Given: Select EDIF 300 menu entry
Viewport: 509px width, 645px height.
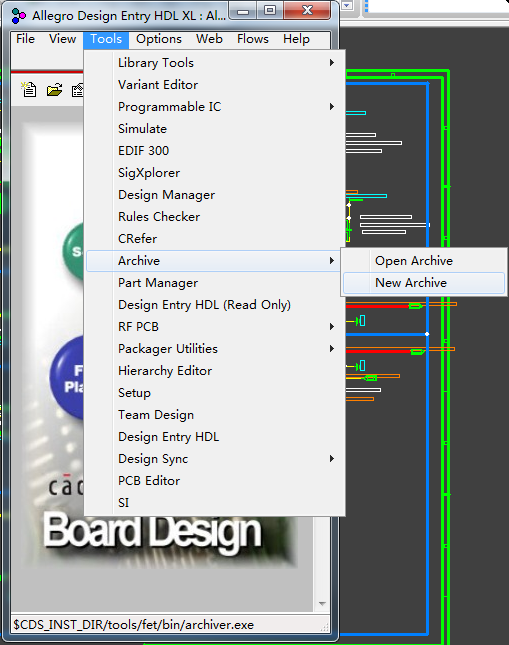Looking at the screenshot, I should [214, 151].
